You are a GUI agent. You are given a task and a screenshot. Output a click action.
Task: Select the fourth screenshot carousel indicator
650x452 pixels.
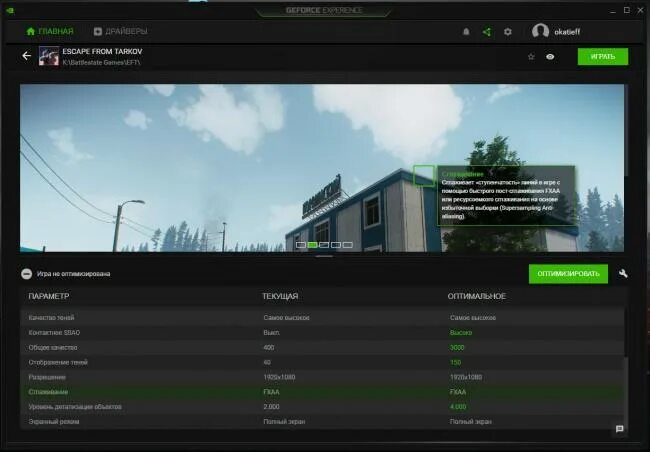pos(336,245)
